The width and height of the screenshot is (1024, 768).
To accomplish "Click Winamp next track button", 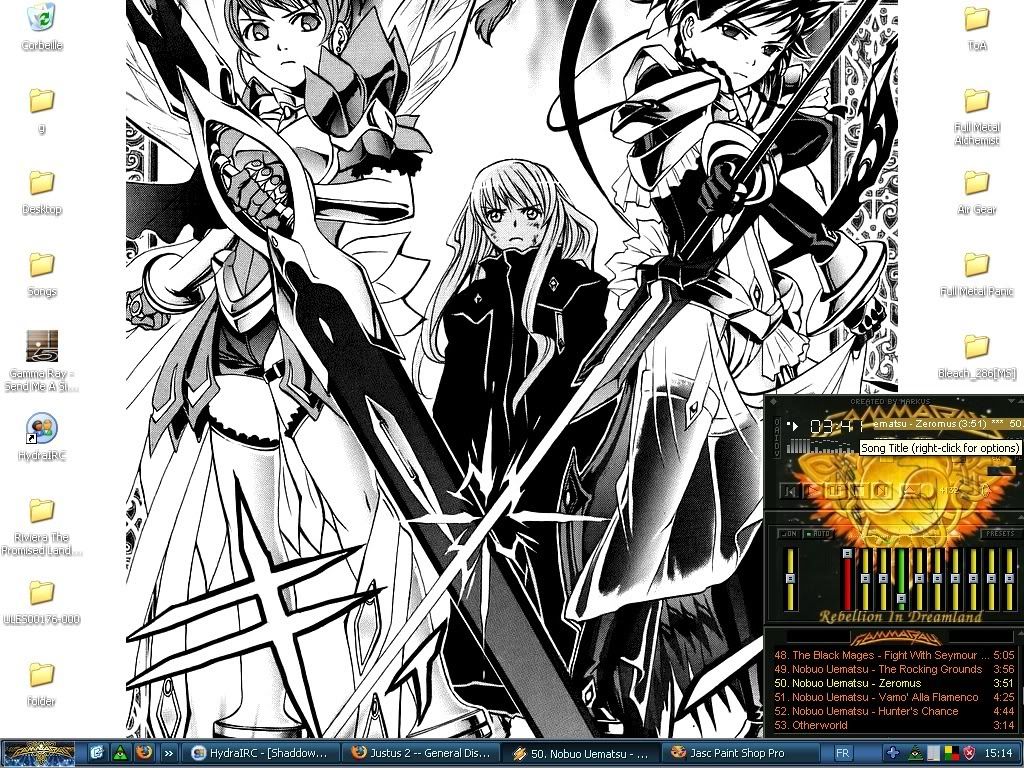I will pyautogui.click(x=882, y=490).
